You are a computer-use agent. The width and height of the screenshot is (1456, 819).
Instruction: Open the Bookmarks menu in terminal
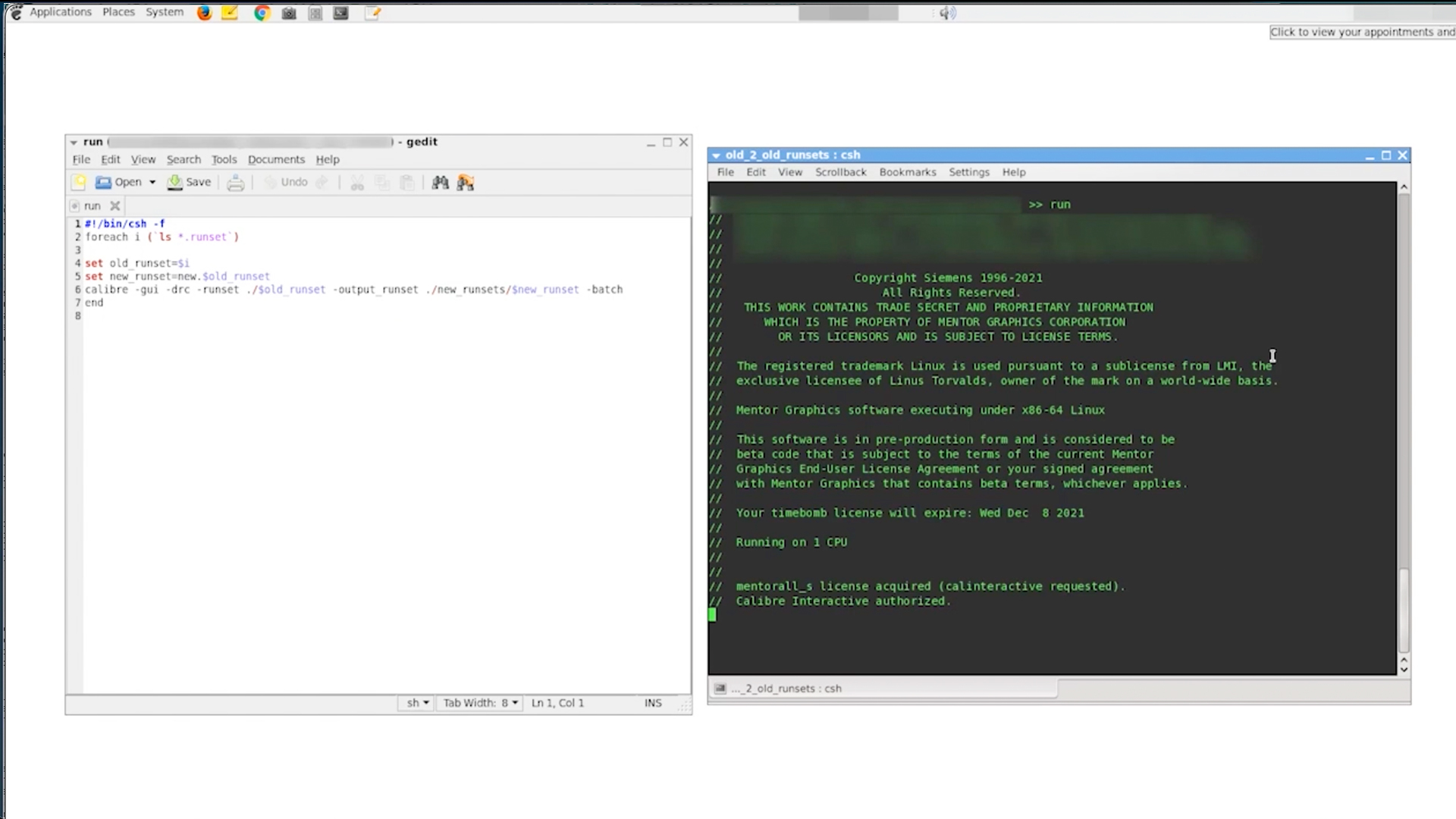tap(907, 172)
